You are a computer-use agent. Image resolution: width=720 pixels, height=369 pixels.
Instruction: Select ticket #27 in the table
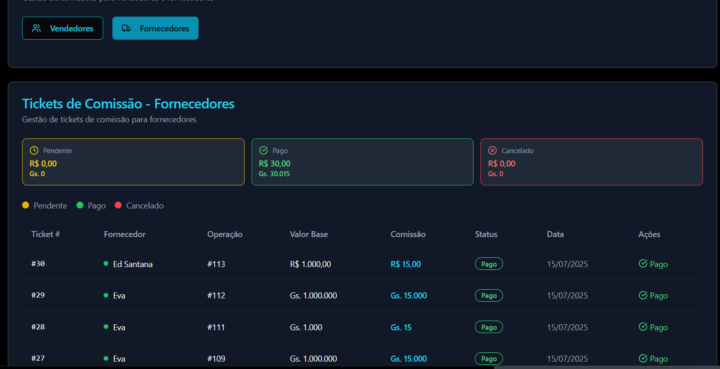tap(38, 358)
